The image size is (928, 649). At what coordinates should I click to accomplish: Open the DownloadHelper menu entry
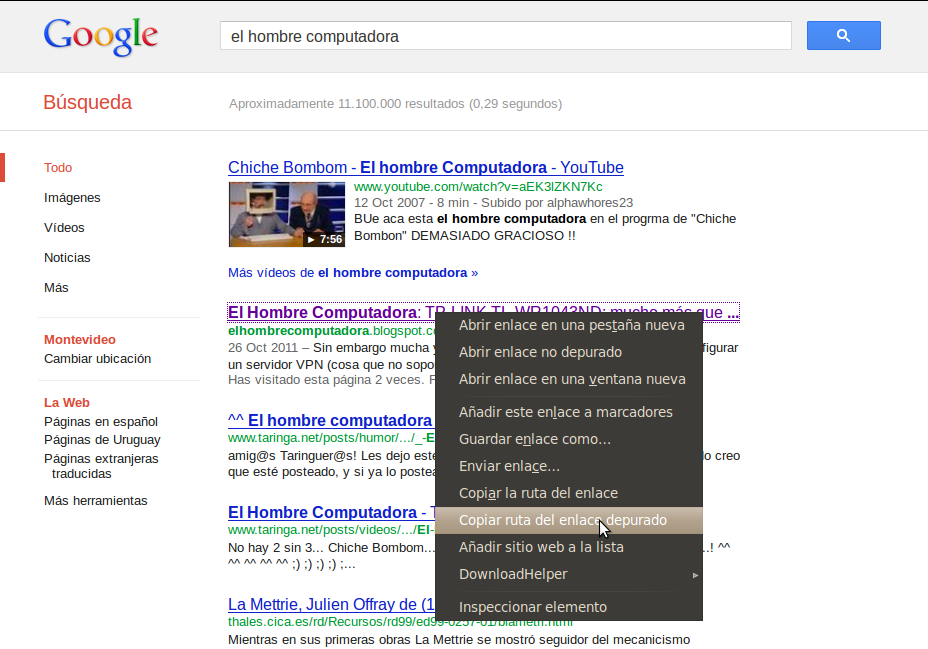point(569,574)
